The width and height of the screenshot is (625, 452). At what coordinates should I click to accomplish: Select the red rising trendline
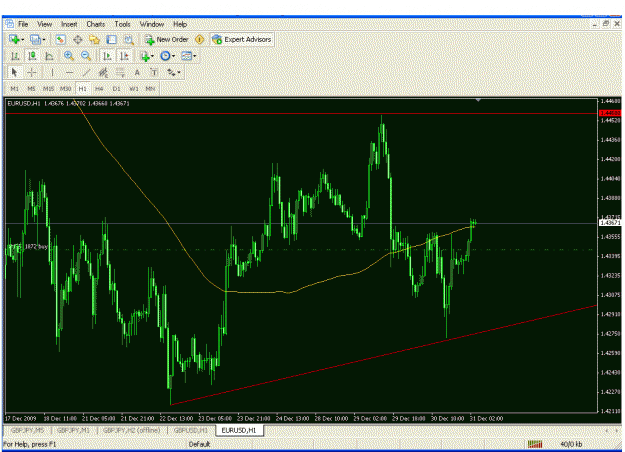tap(383, 355)
